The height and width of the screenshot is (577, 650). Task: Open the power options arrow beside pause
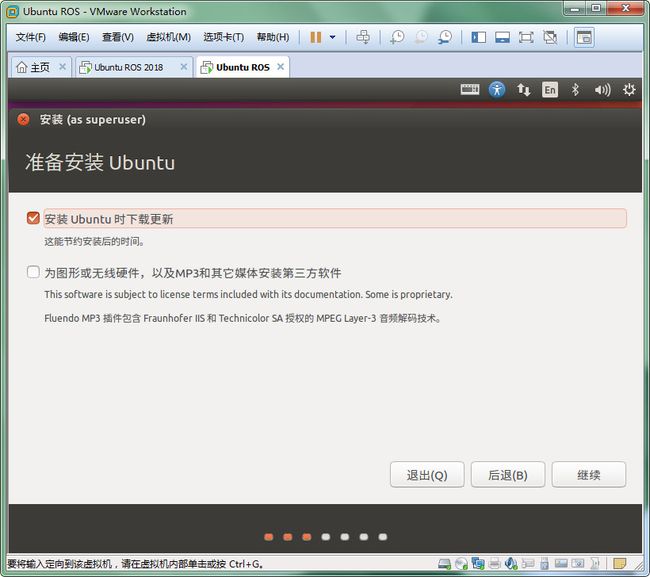332,37
